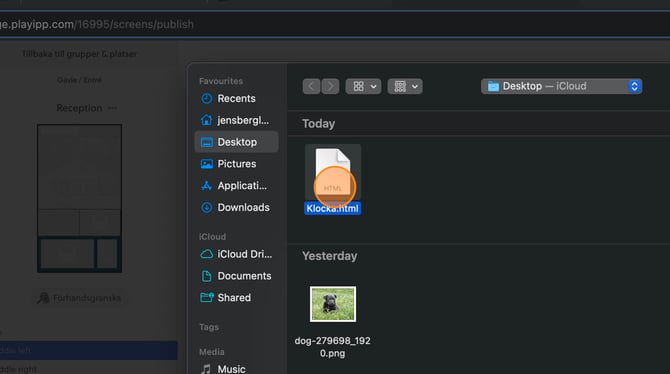Viewport: 670px width, 374px height.
Task: Select the Klocka.html file icon
Action: [332, 173]
